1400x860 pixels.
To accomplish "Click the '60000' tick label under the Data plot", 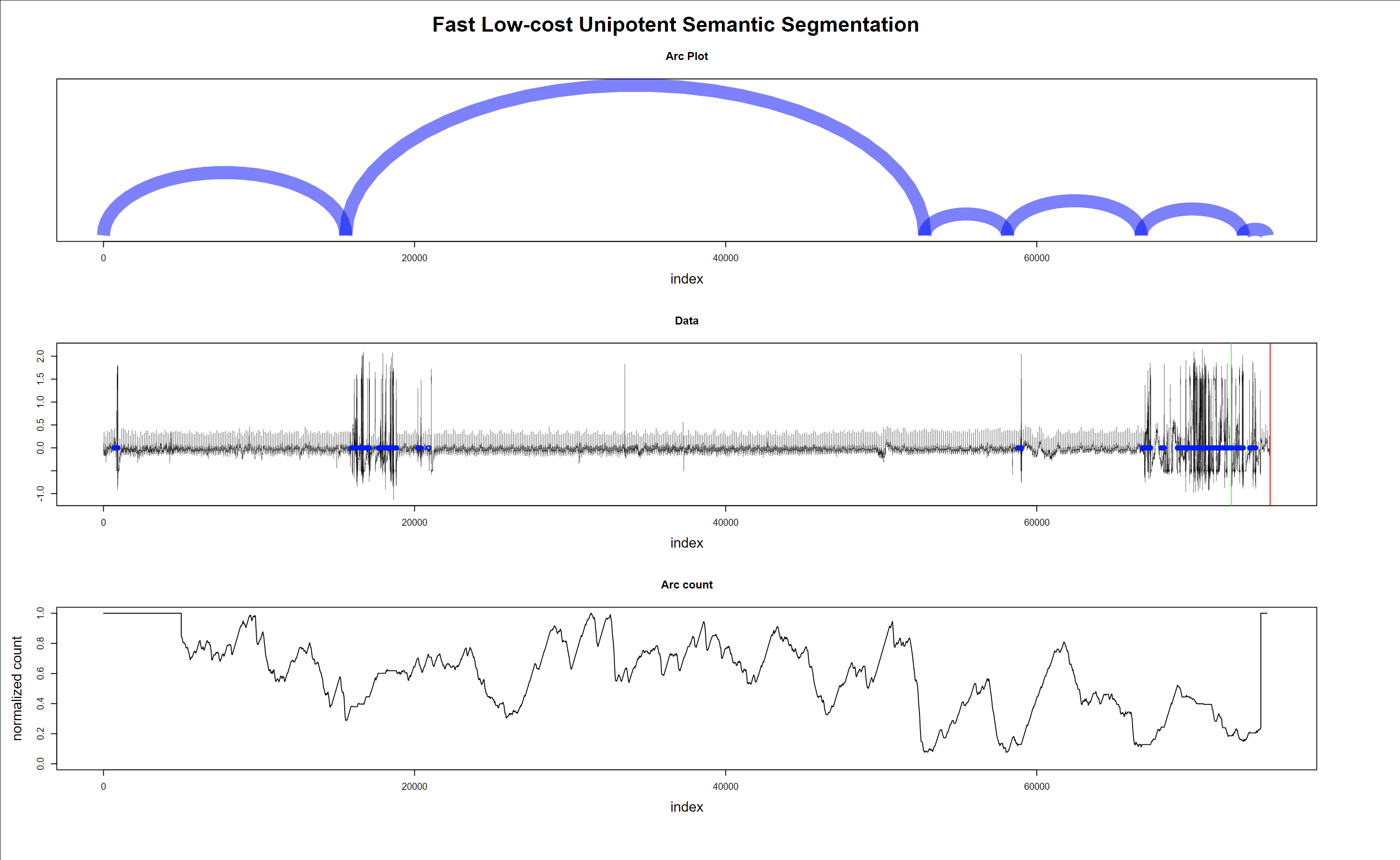I will pyautogui.click(x=1036, y=522).
